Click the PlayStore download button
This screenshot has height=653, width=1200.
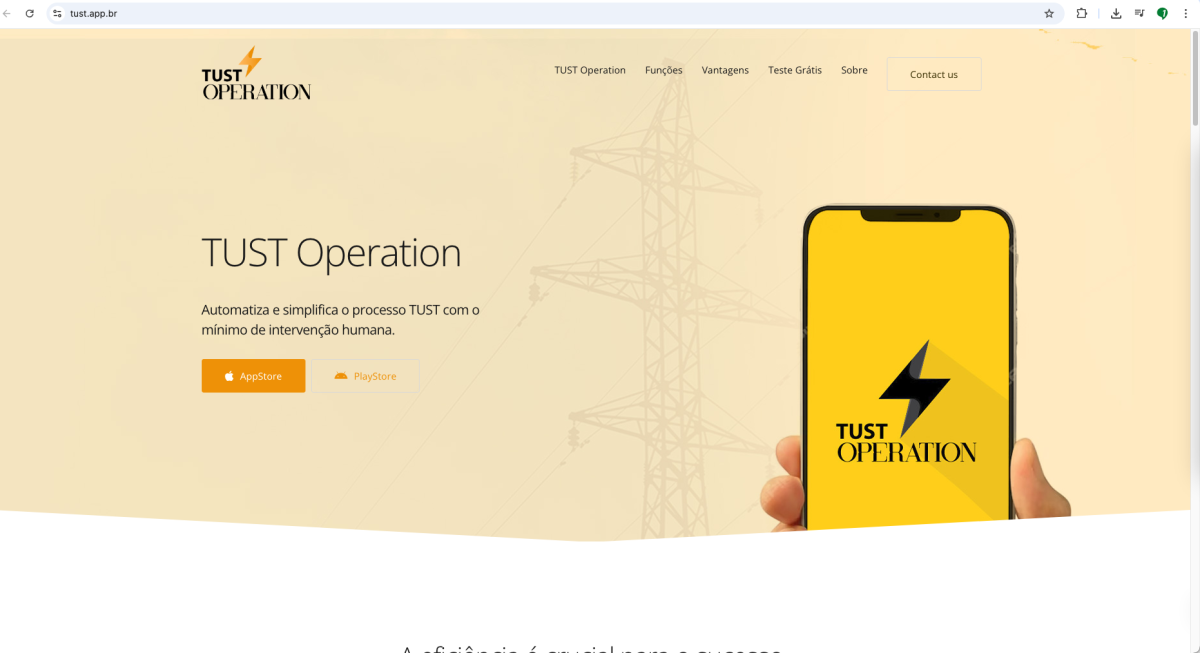coord(365,376)
